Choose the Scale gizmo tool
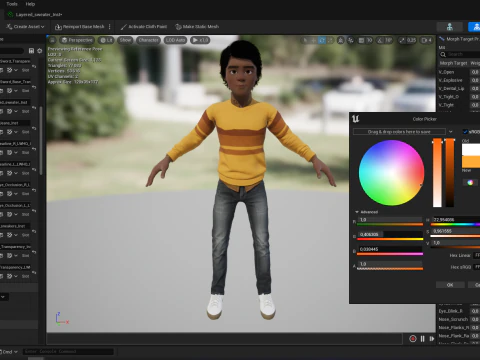The height and width of the screenshot is (360, 480). tap(330, 40)
